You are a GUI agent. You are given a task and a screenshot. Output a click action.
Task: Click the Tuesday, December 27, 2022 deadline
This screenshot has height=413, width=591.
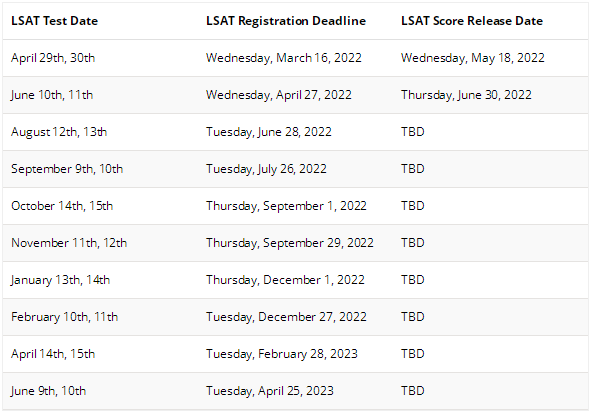click(286, 317)
